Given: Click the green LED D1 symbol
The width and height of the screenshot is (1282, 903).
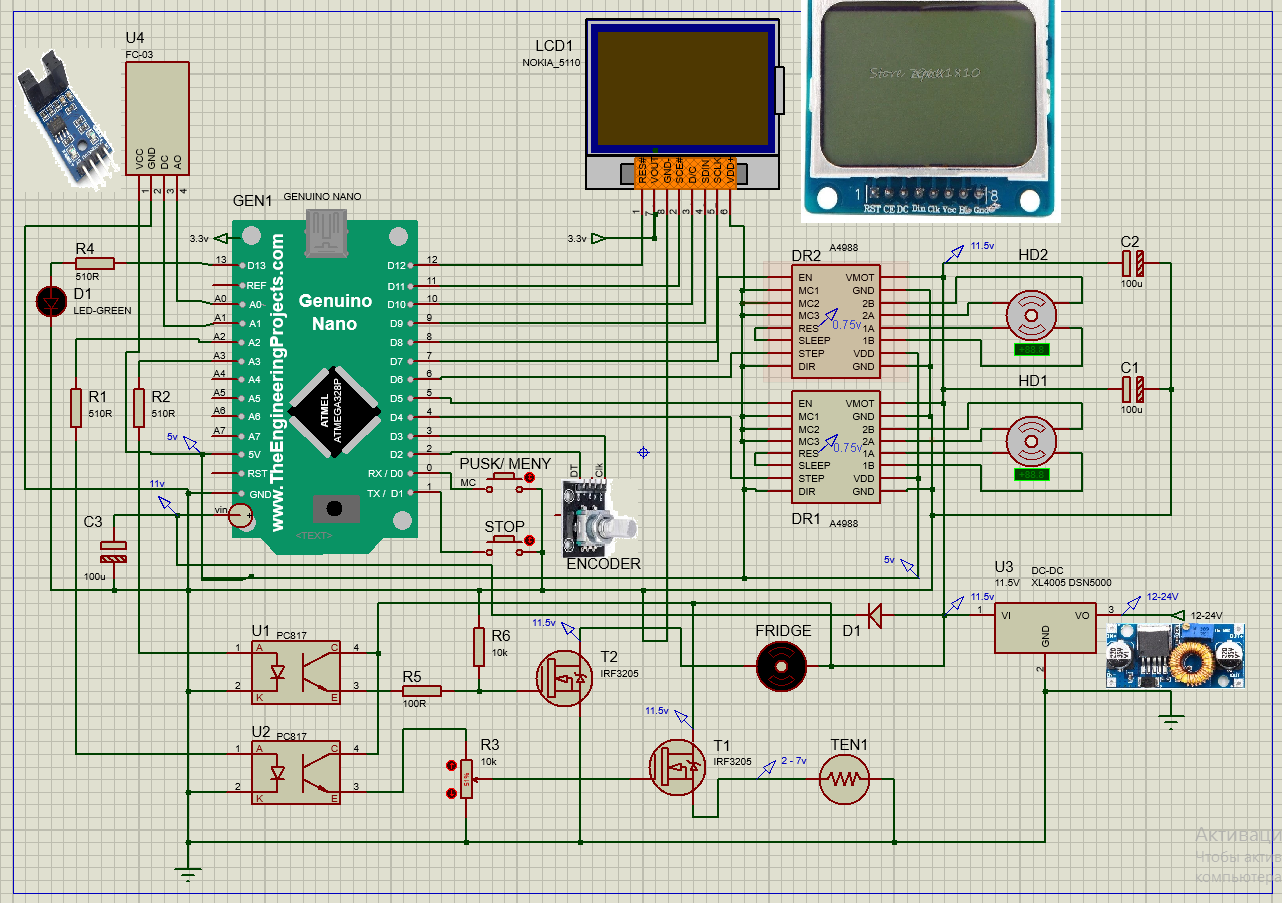Looking at the screenshot, I should pyautogui.click(x=50, y=299).
